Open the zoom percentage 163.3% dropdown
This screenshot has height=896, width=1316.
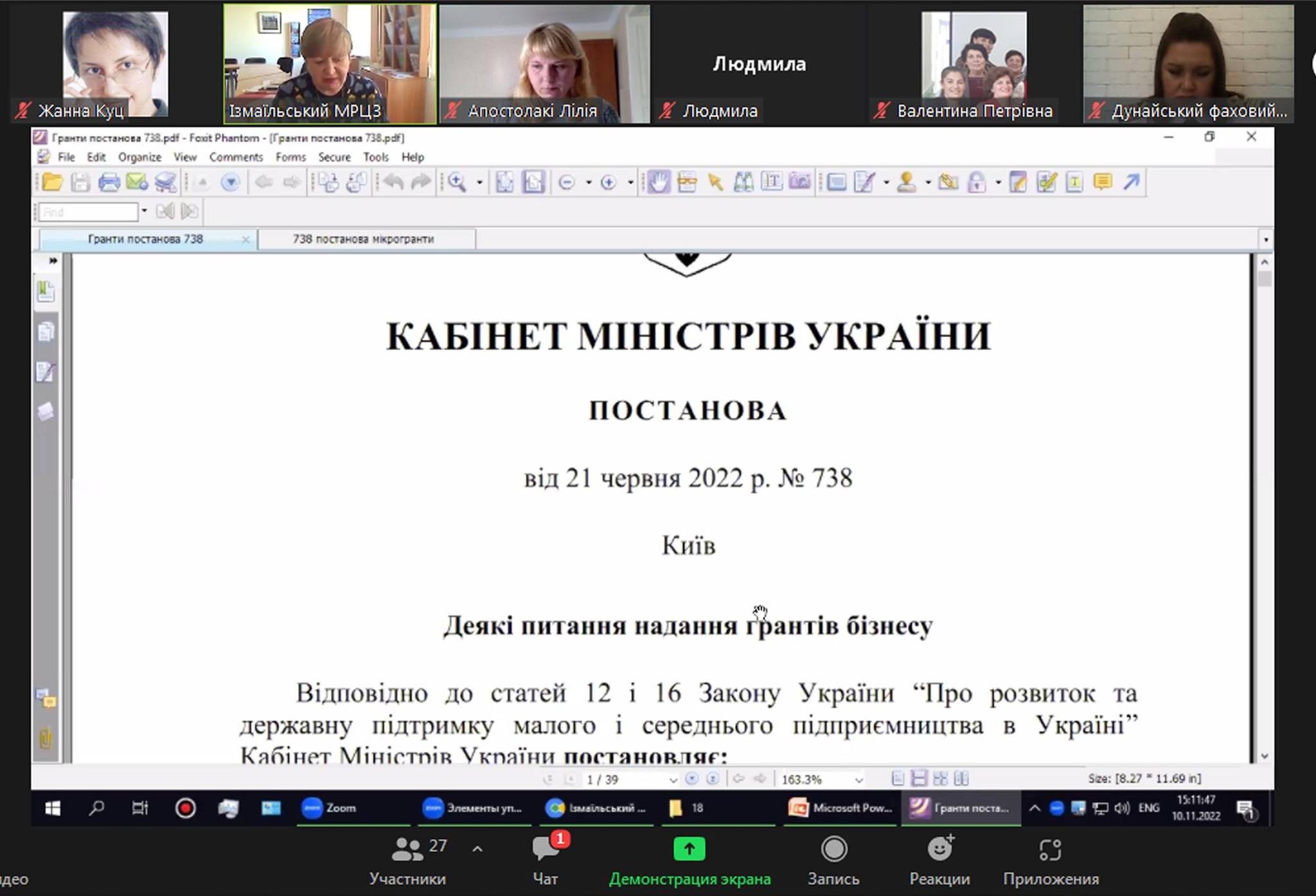tap(858, 780)
